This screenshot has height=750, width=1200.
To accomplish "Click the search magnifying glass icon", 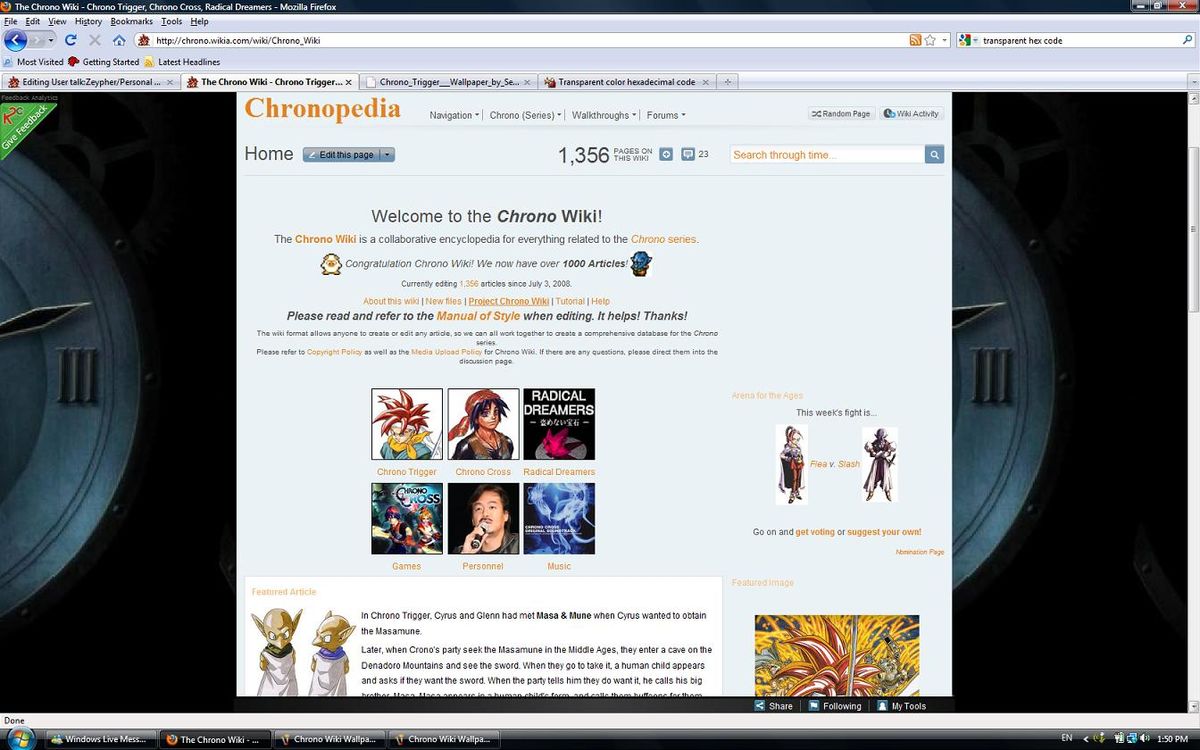I will 933,154.
